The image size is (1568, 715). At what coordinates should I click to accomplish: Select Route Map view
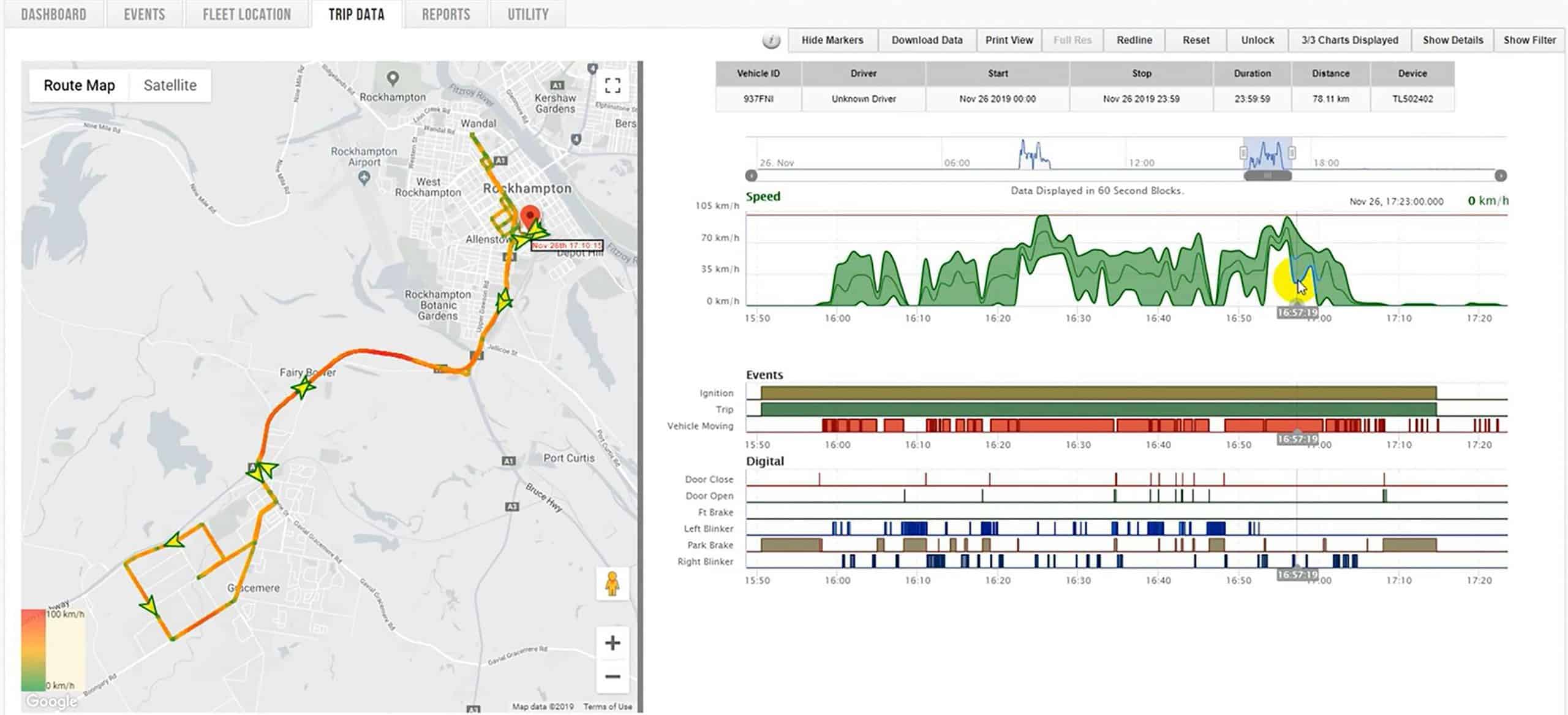[79, 85]
